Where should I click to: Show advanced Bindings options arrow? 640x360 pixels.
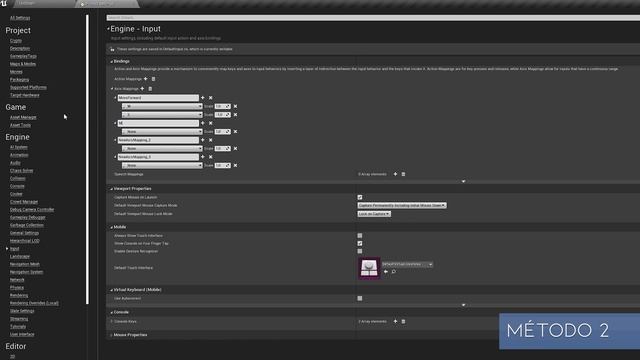[463, 181]
